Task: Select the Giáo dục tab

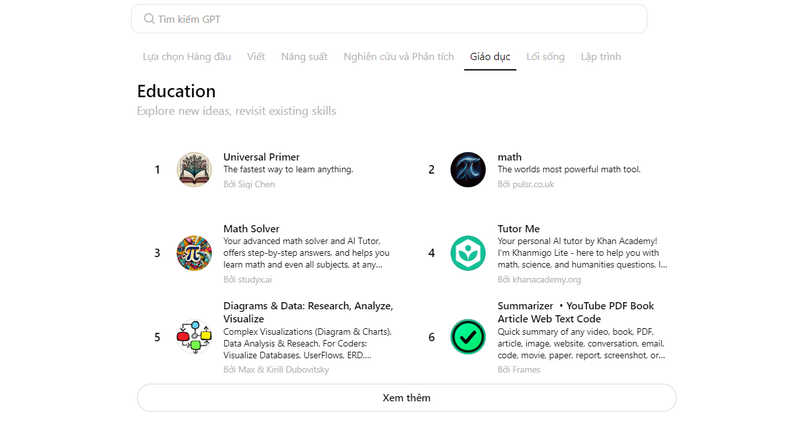Action: [x=490, y=57]
